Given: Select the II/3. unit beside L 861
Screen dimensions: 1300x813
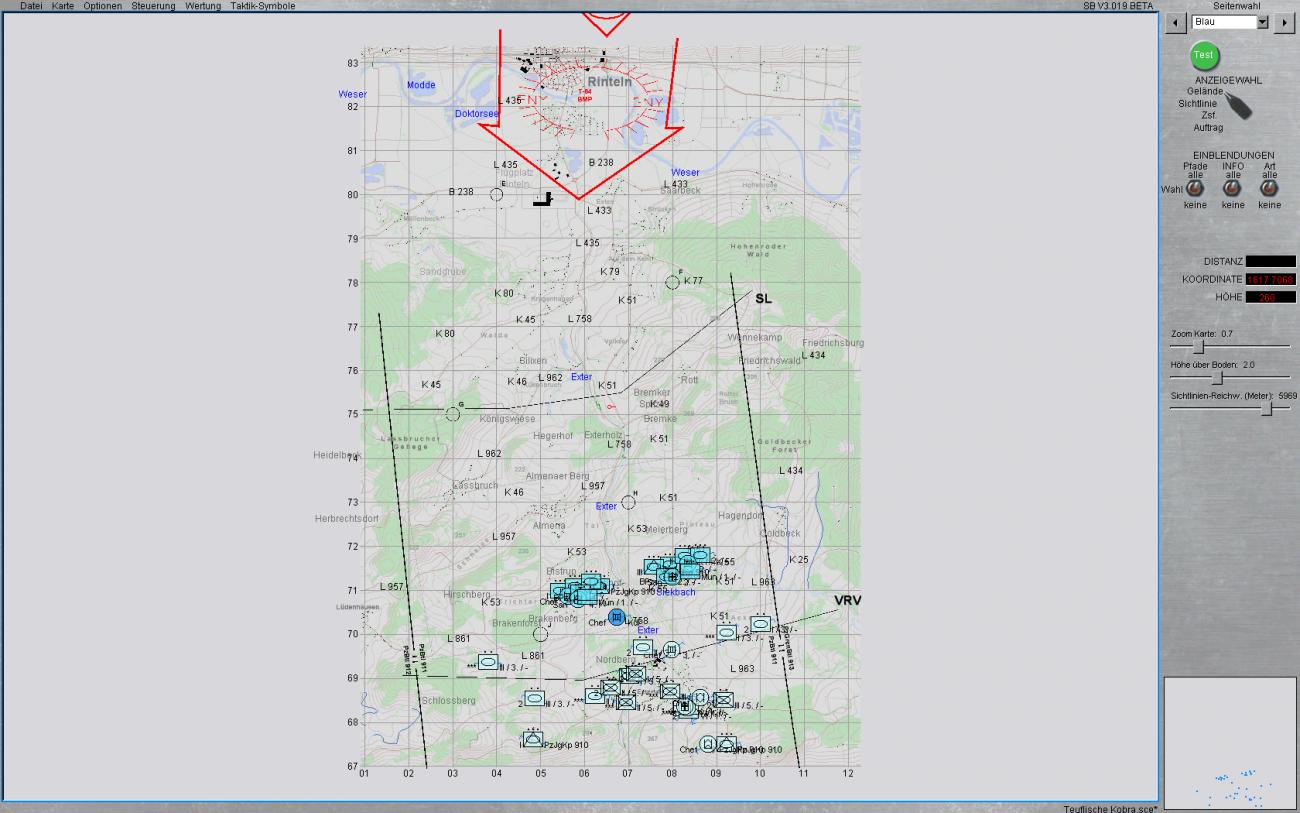Looking at the screenshot, I should (488, 661).
